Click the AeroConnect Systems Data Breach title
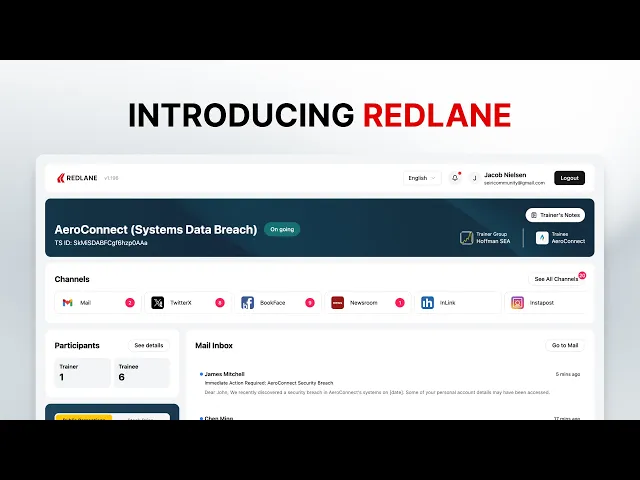Screen dimensions: 640x480 pos(156,230)
